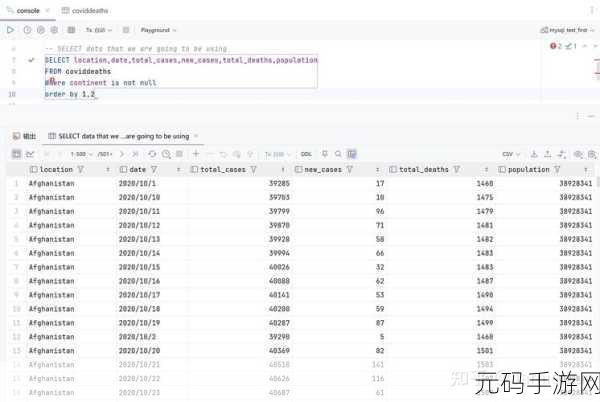Filter the location column
The height and width of the screenshot is (402, 600).
click(x=80, y=169)
